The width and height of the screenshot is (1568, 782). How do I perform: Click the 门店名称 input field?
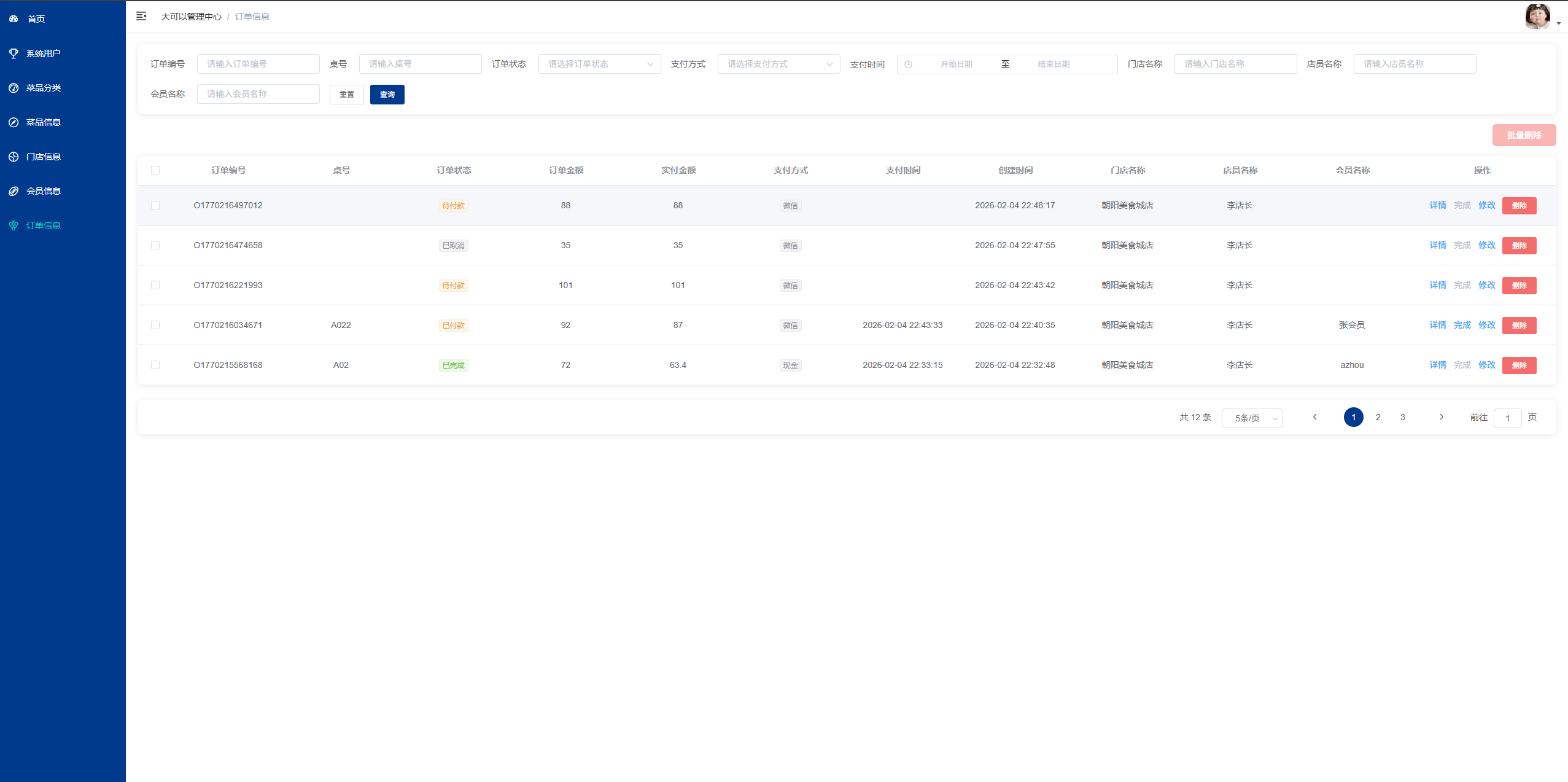click(1235, 64)
